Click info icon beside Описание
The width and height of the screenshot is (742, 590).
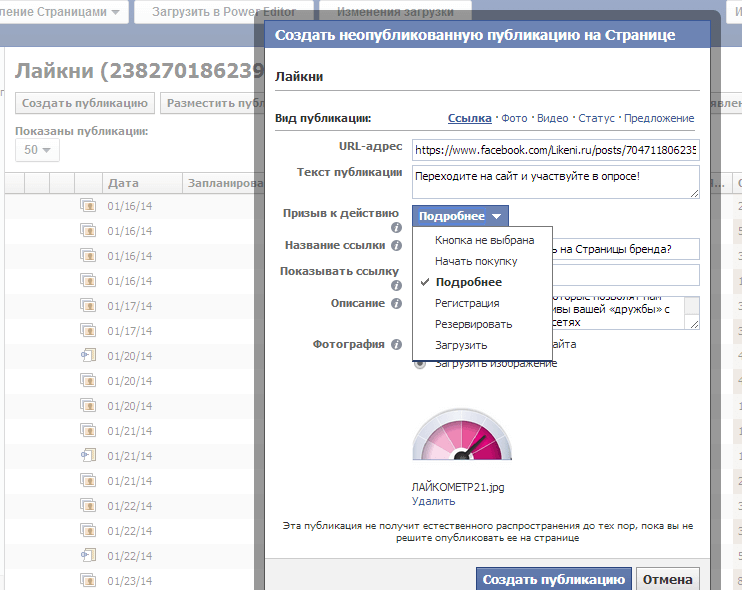[x=396, y=303]
